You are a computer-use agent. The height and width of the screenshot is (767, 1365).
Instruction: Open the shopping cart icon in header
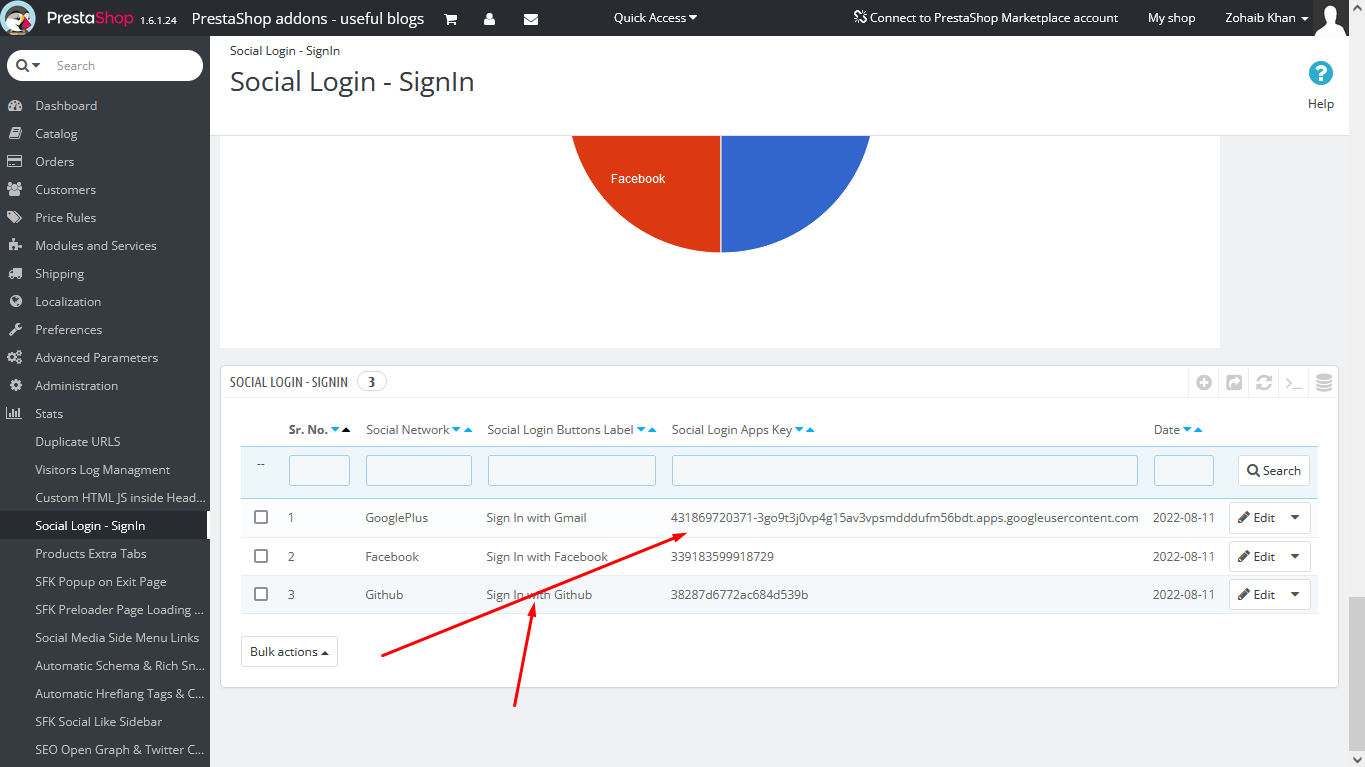(x=451, y=18)
